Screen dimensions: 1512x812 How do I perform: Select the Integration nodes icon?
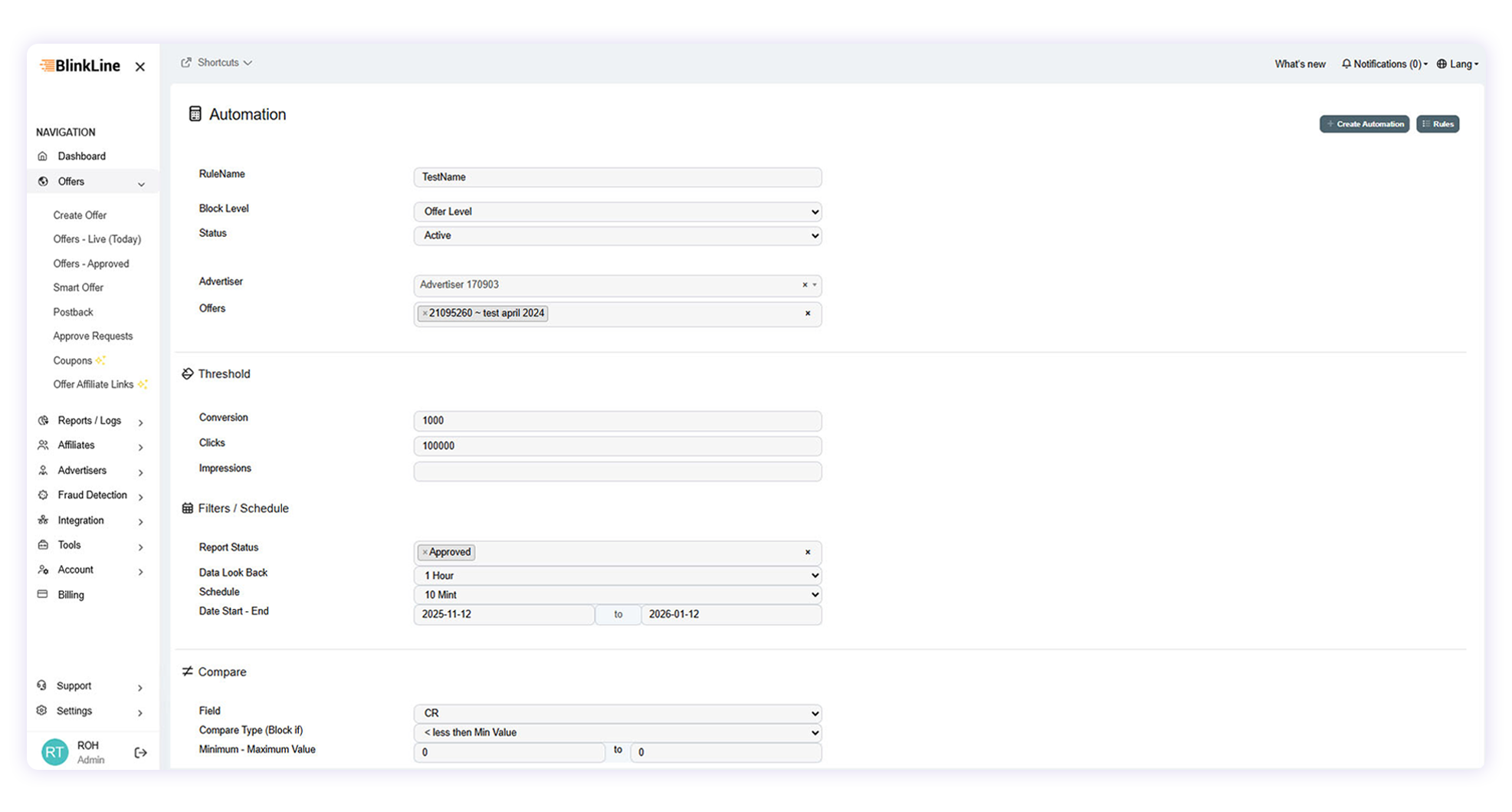[x=44, y=520]
